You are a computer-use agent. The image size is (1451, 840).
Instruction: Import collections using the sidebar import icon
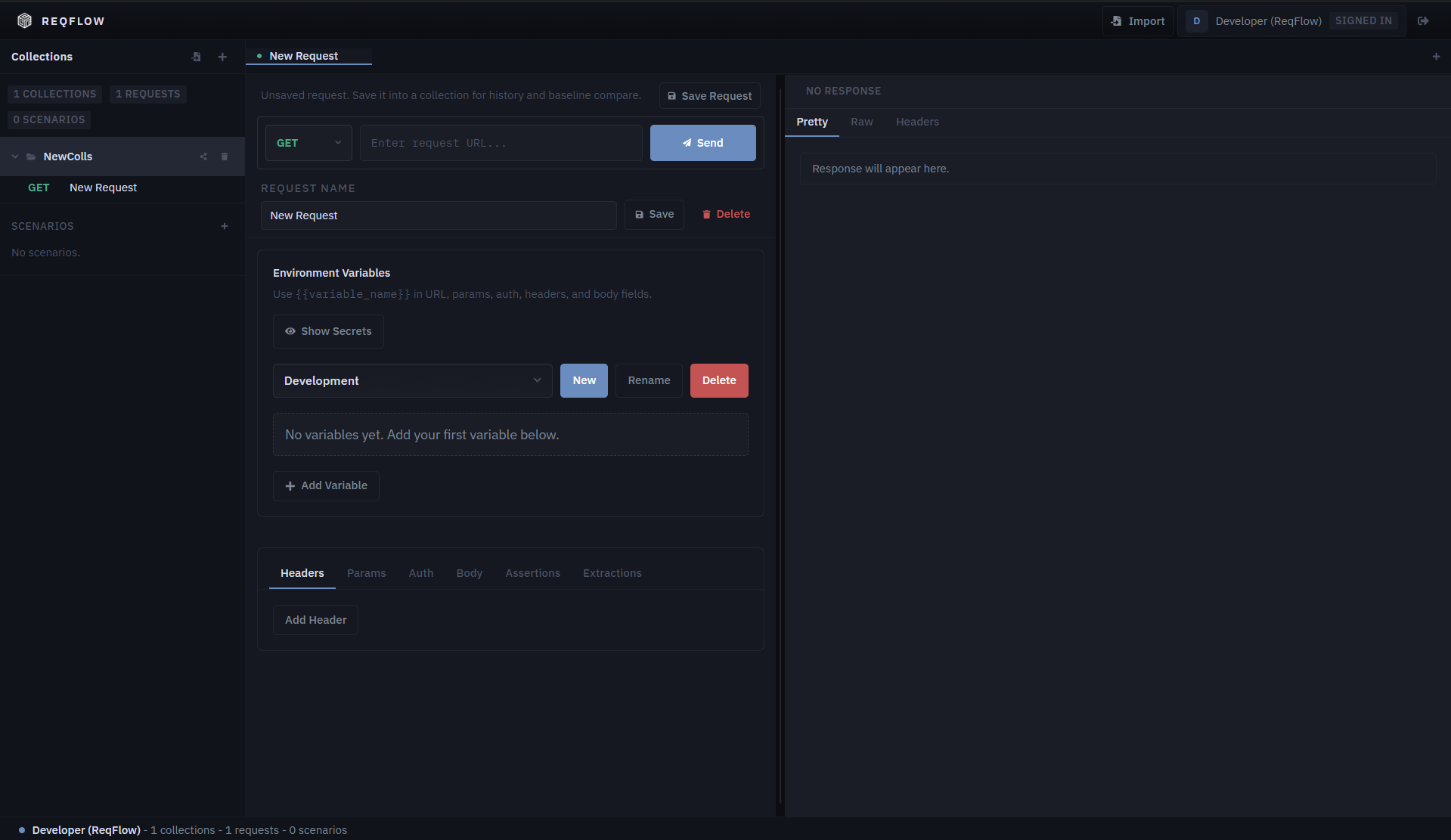point(196,57)
